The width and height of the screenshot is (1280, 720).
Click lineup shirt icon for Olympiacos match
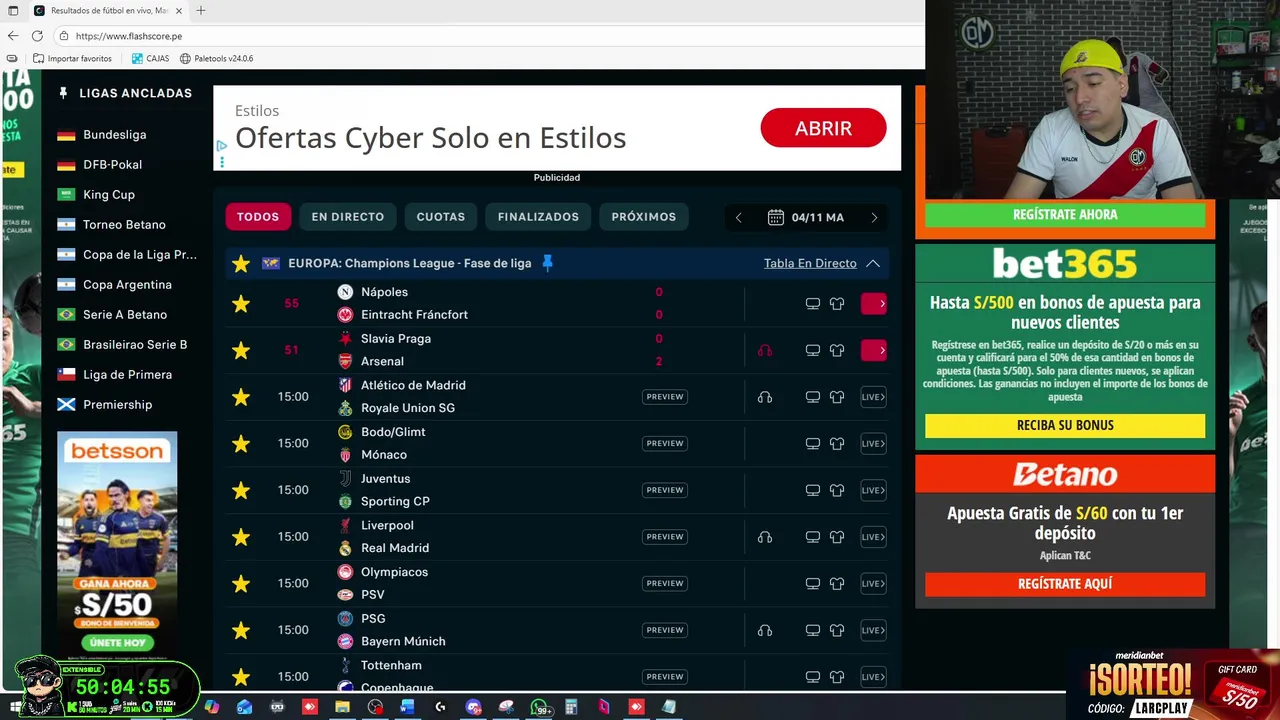pos(837,584)
